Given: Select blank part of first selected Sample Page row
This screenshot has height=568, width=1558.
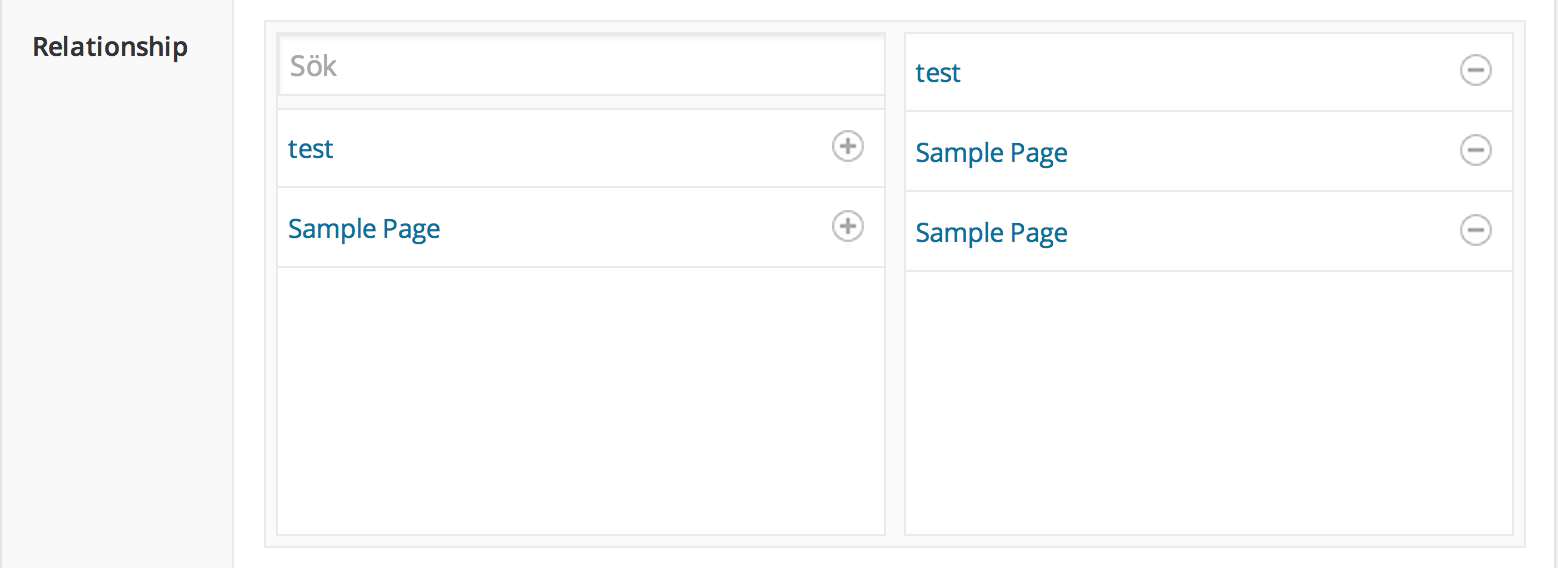Looking at the screenshot, I should pyautogui.click(x=1264, y=152).
